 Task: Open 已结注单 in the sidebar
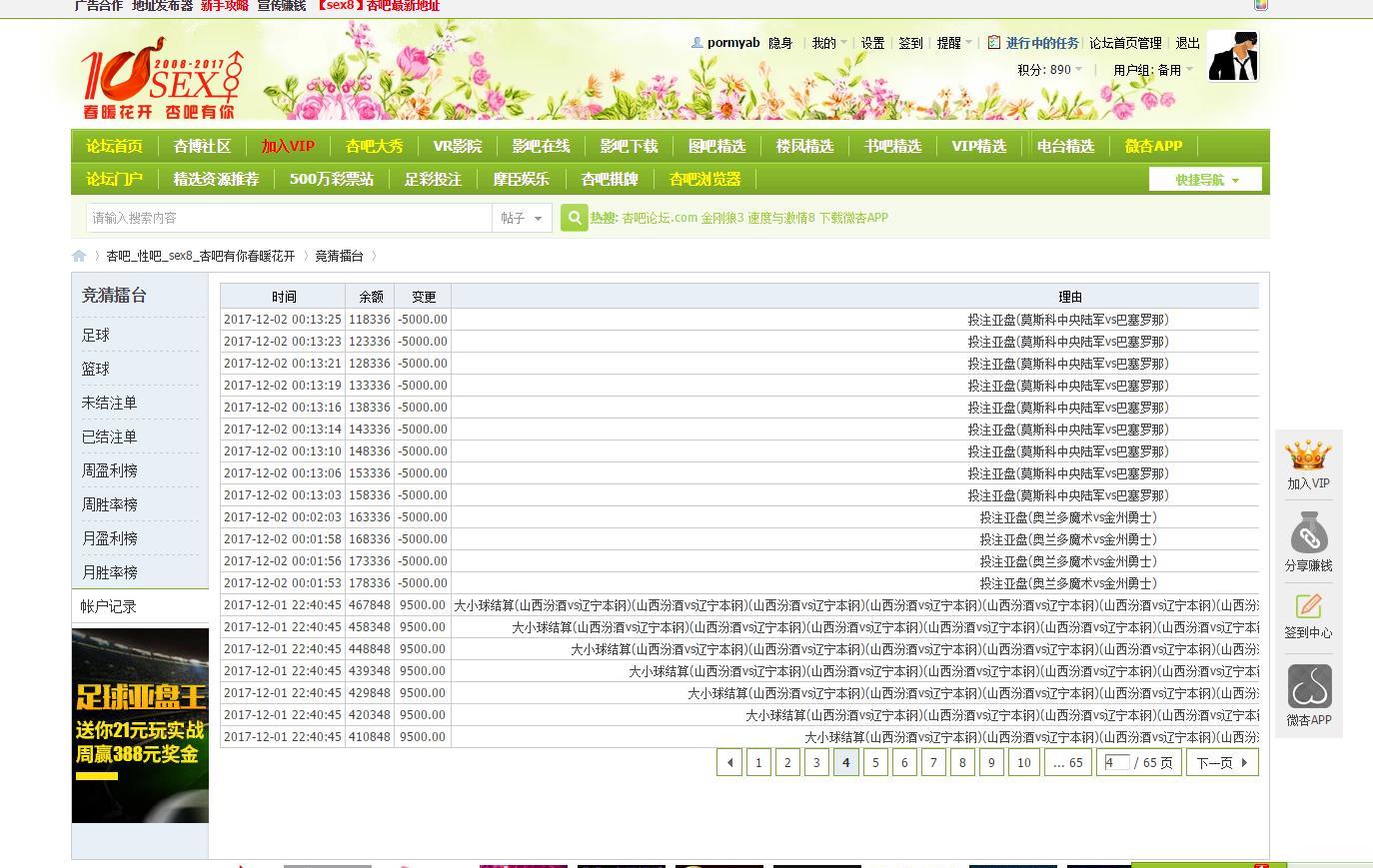click(x=110, y=437)
